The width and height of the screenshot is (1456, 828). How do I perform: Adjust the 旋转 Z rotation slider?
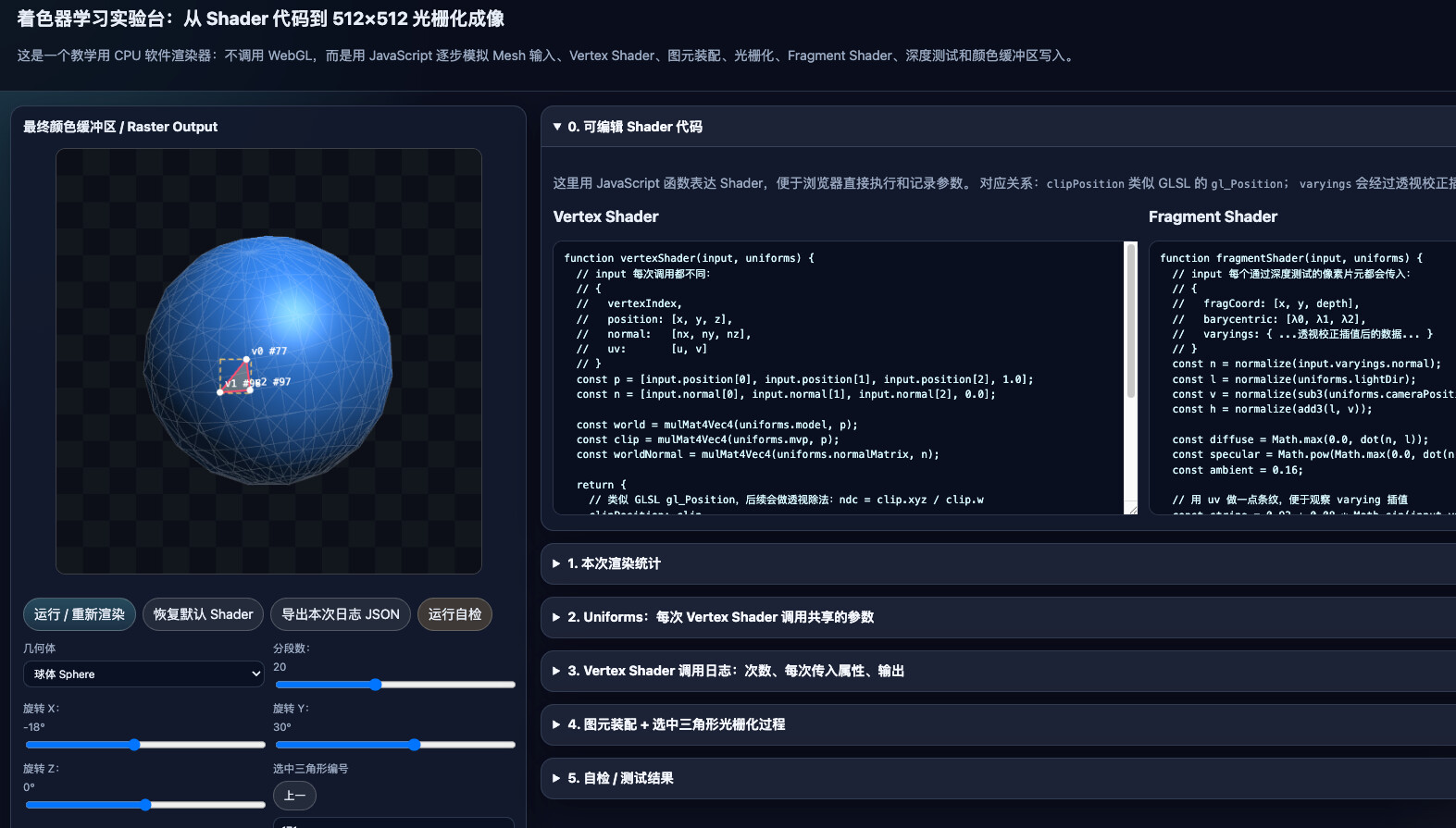145,805
